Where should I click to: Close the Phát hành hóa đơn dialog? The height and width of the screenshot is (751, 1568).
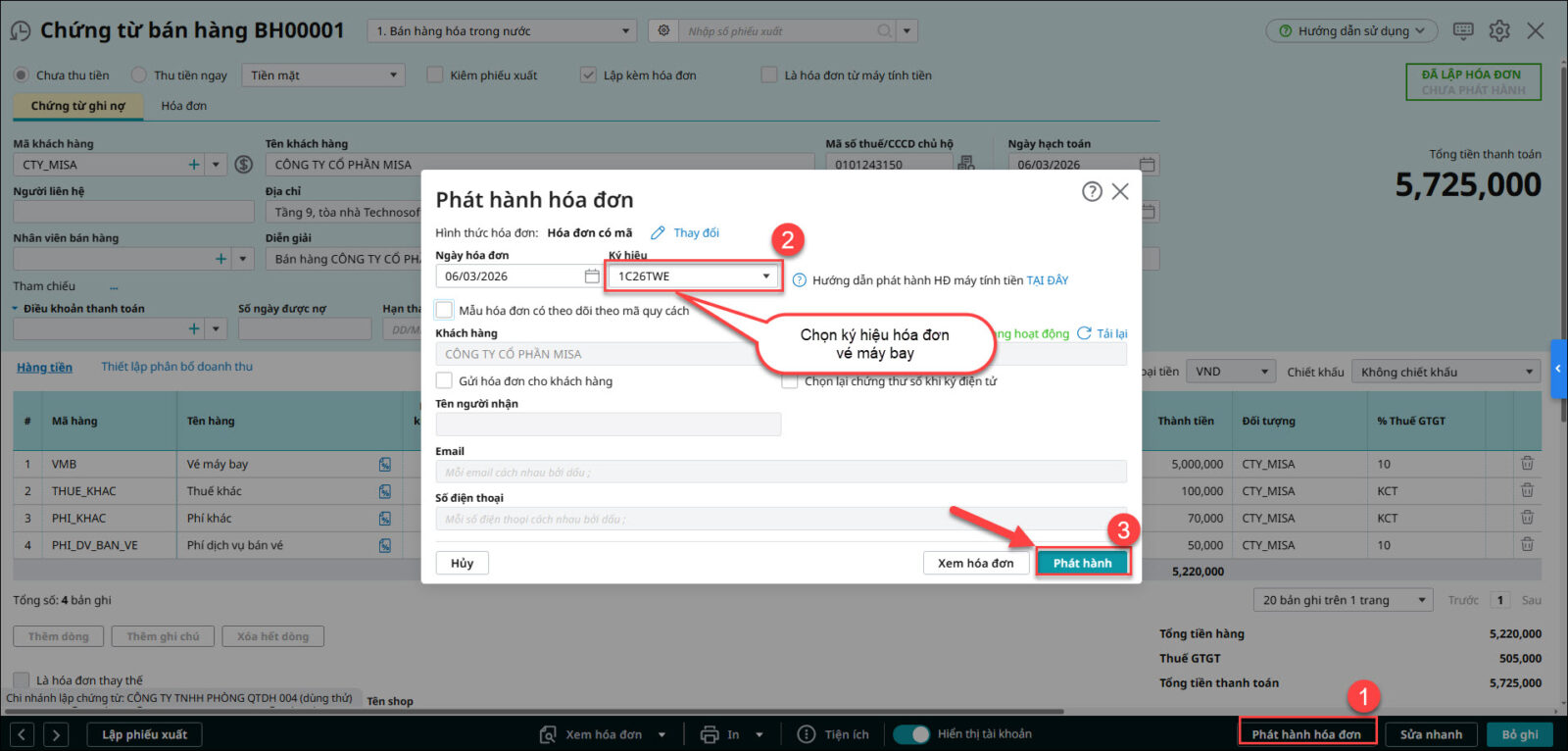pyautogui.click(x=1120, y=191)
